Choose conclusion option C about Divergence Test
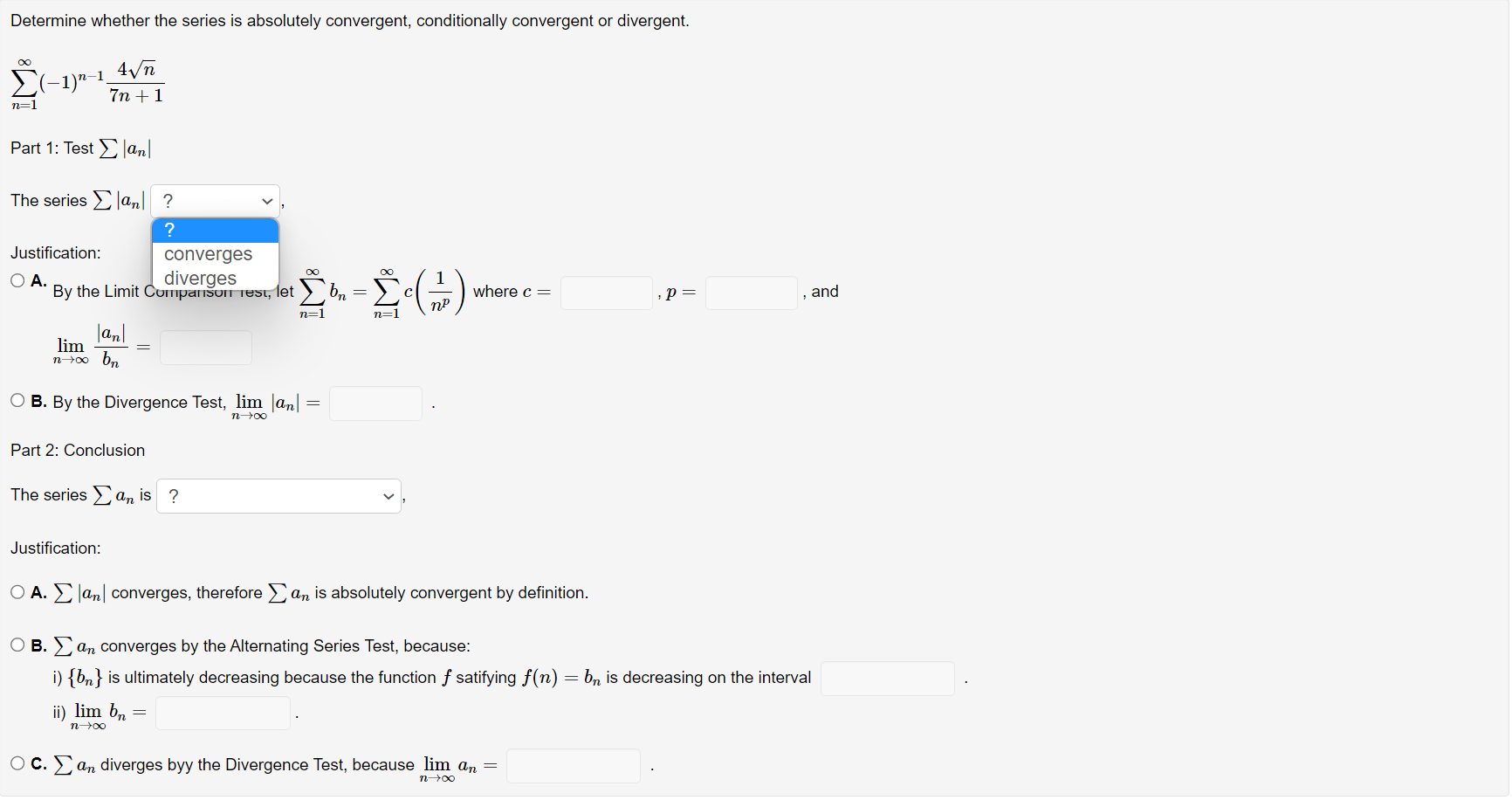This screenshot has width=1512, height=807. [17, 762]
